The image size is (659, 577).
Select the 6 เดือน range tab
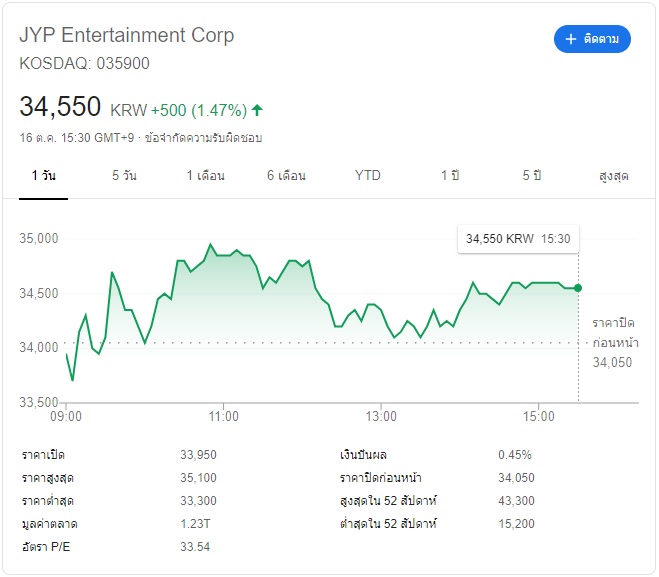pyautogui.click(x=286, y=175)
